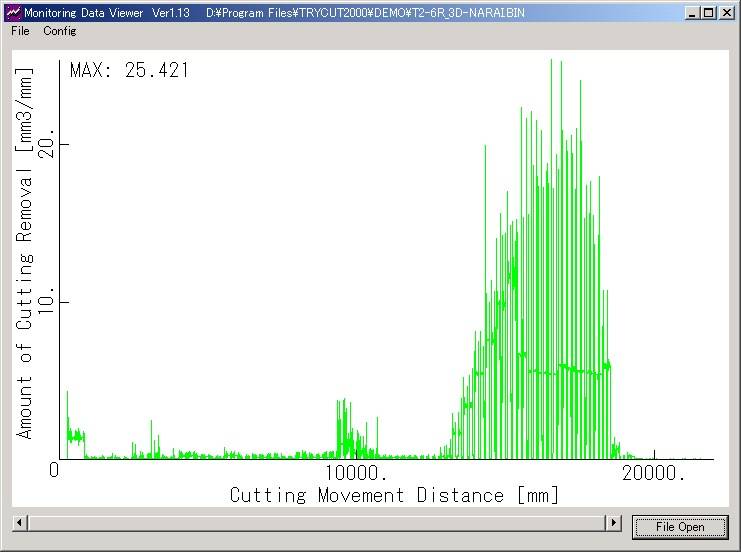The image size is (741, 552).
Task: Click the Monitoring Data Viewer title bar icon
Action: [x=12, y=12]
